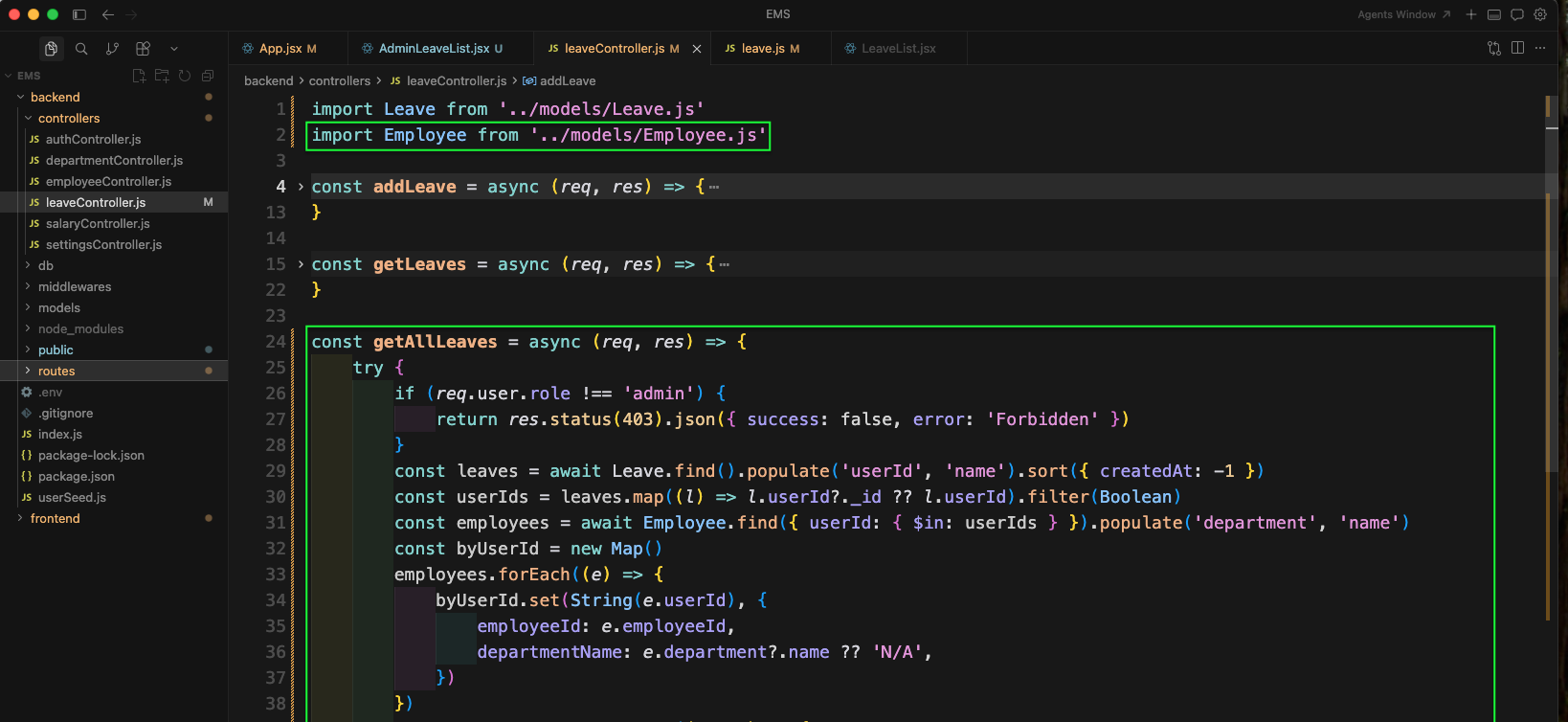Split the editor to the right
The image size is (1568, 722).
coord(1517,48)
